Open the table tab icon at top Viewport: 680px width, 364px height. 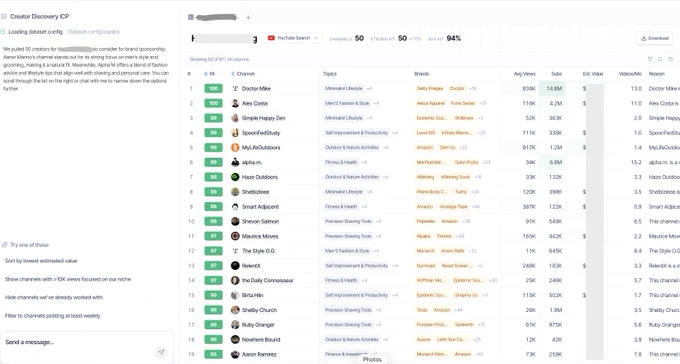(191, 17)
